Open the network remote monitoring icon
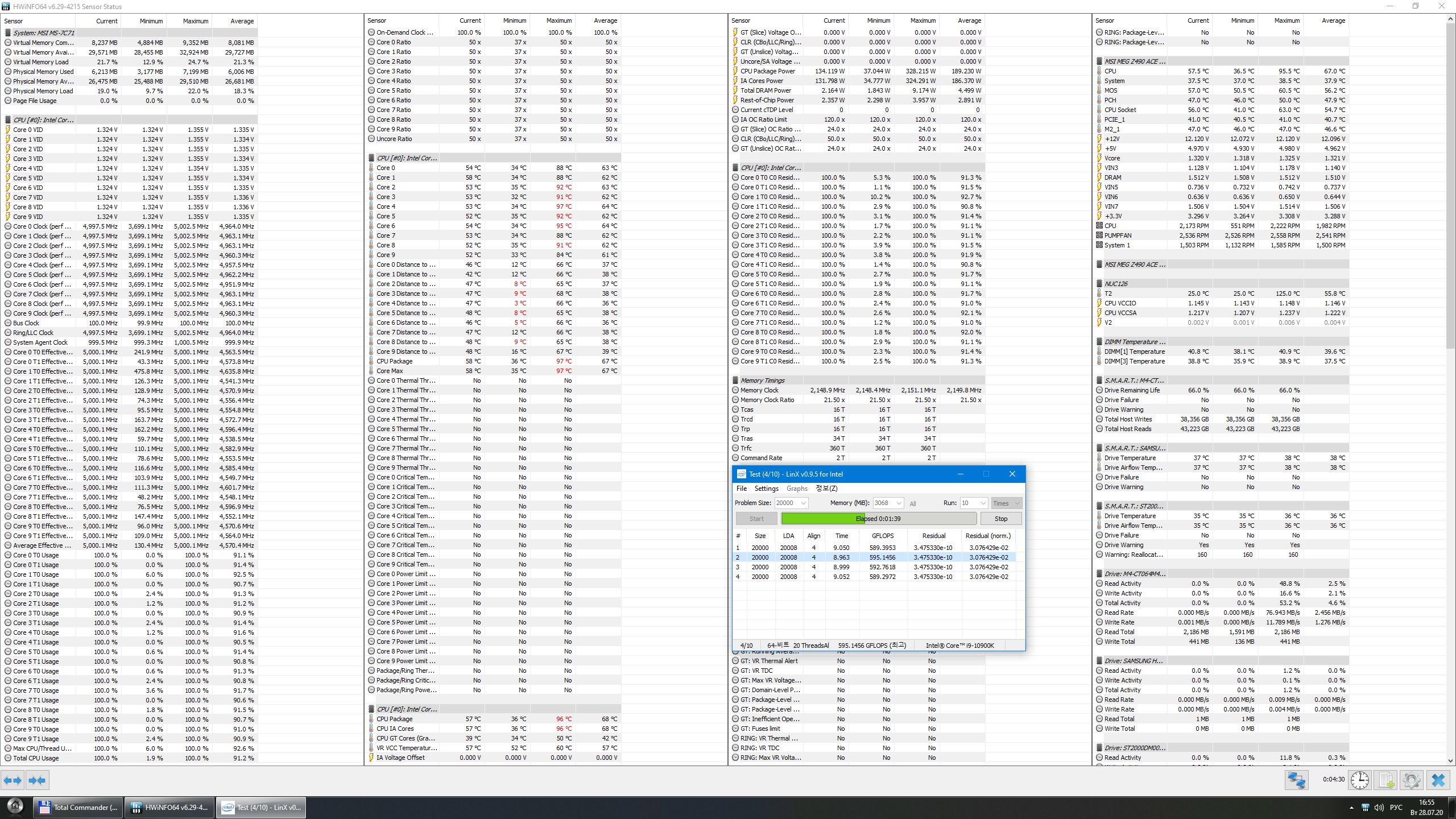1456x819 pixels. pos(1296,780)
